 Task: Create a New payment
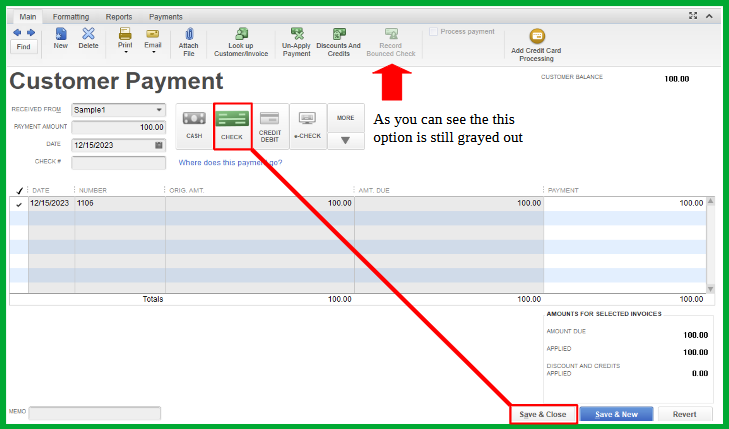(60, 38)
